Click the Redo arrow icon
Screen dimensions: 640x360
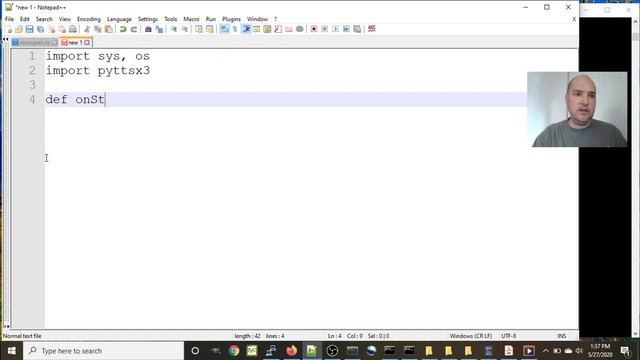coord(133,29)
